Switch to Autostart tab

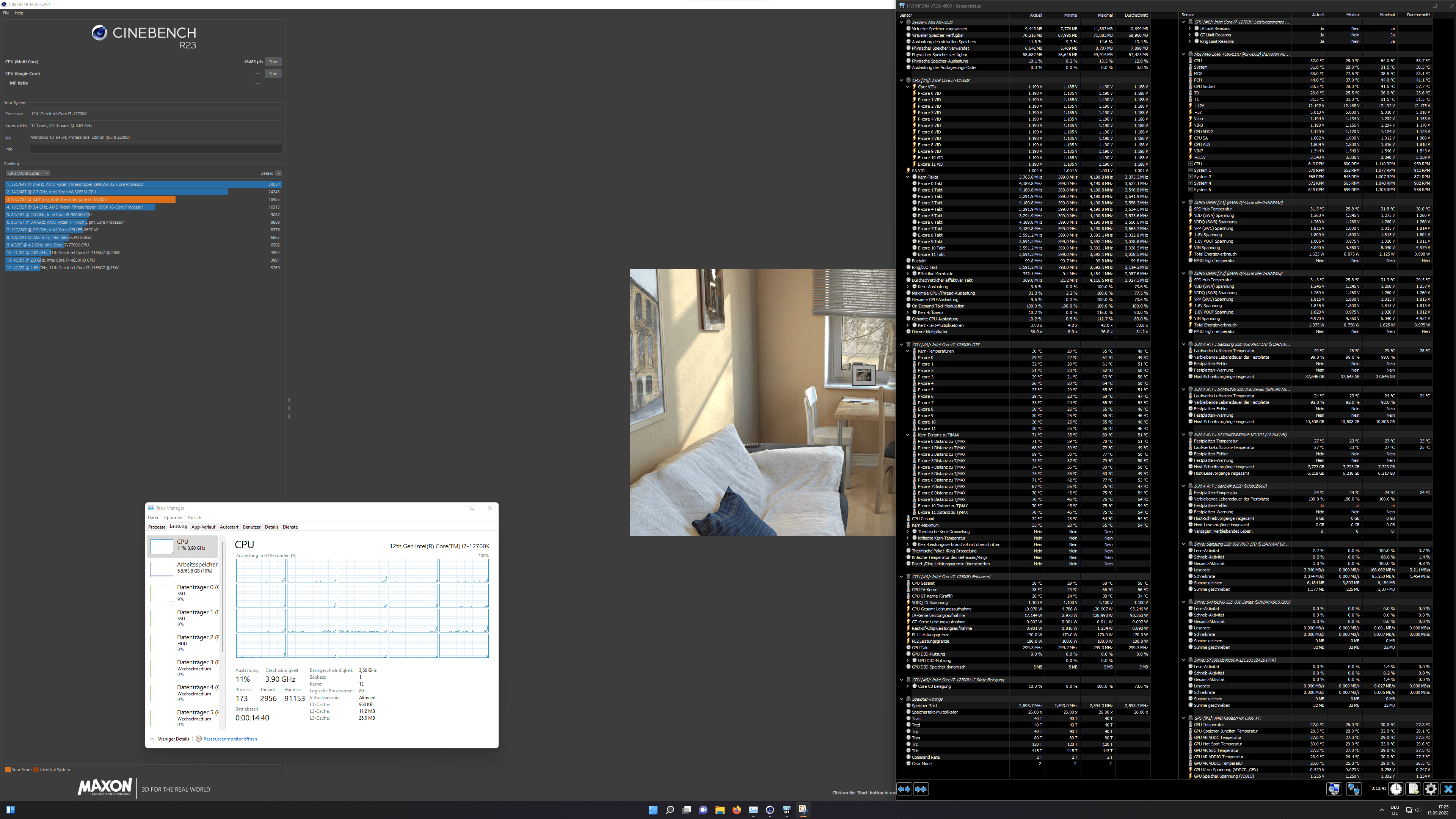click(x=229, y=527)
